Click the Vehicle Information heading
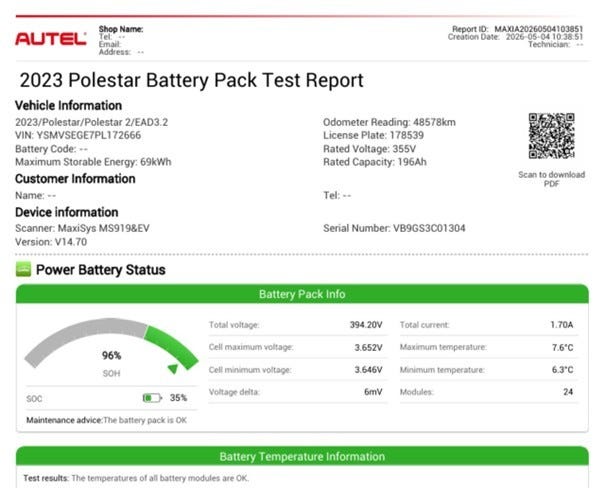 (68, 105)
